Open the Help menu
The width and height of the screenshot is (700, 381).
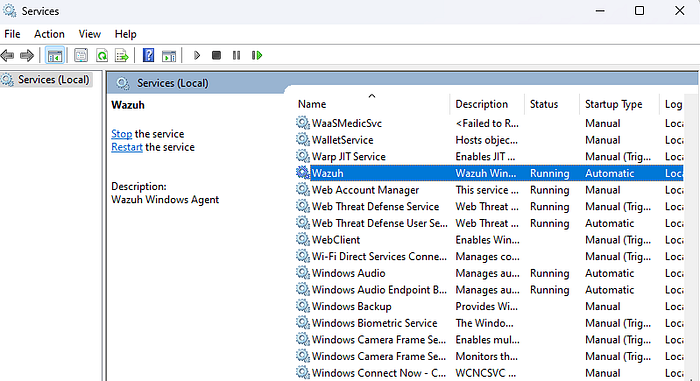click(x=125, y=34)
